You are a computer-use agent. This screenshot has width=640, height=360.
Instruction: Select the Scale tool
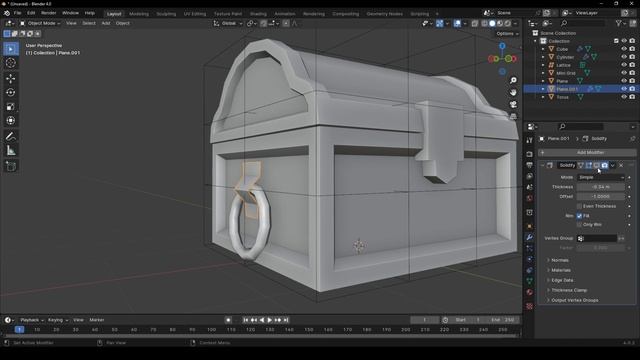click(x=11, y=107)
